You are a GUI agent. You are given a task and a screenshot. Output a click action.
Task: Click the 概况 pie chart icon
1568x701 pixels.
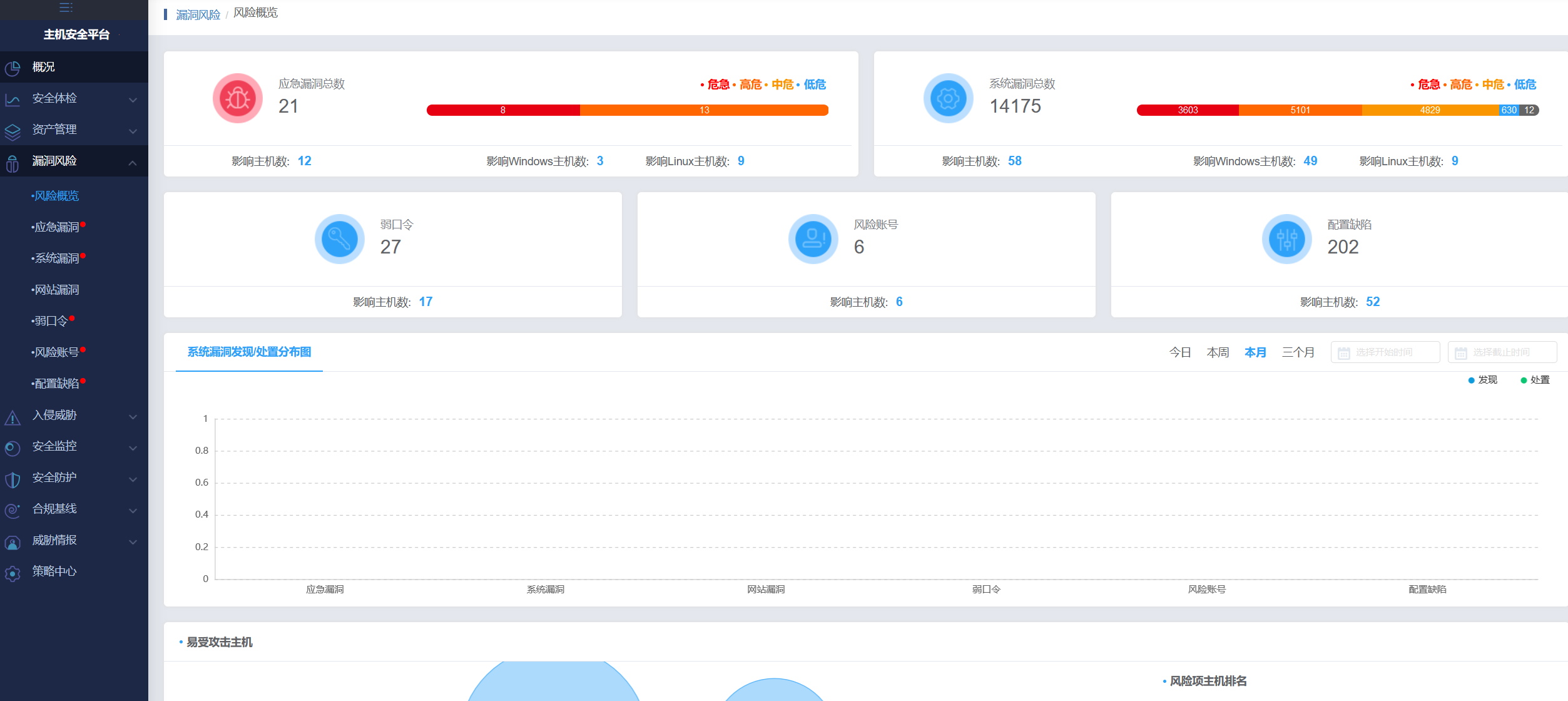(x=13, y=68)
